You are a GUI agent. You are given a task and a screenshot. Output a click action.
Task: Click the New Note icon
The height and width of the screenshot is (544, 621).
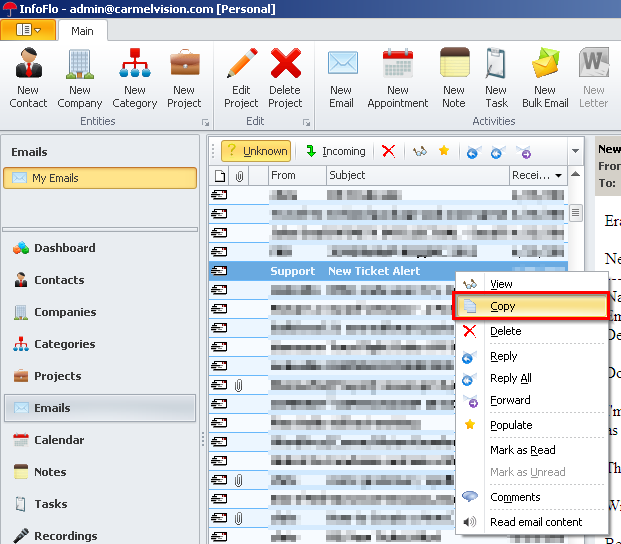[x=454, y=66]
